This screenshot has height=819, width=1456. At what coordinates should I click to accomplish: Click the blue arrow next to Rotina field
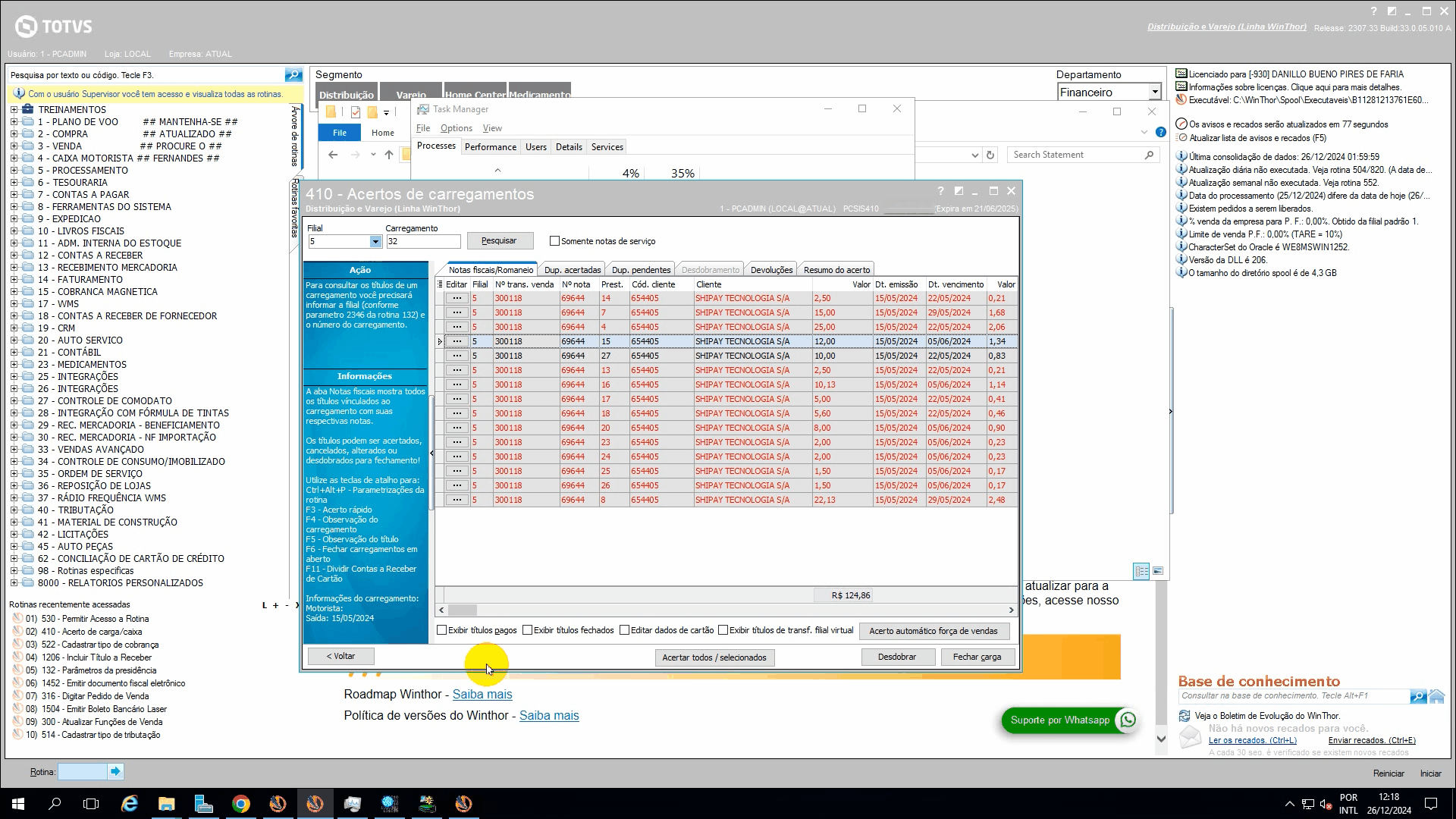pyautogui.click(x=115, y=772)
